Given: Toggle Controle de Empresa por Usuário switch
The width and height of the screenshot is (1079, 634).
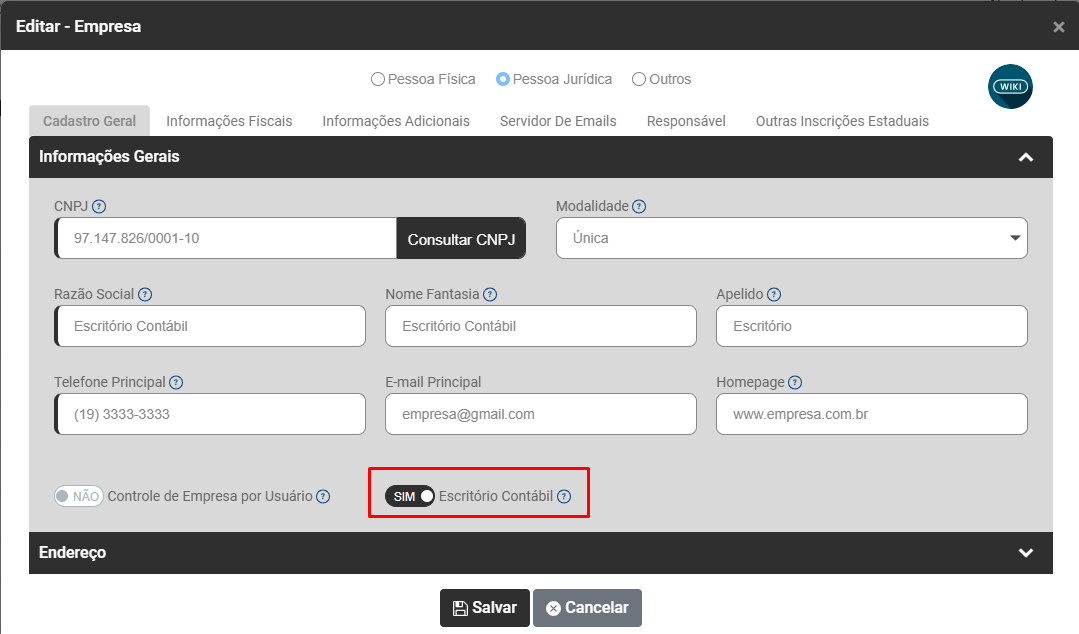Looking at the screenshot, I should point(79,497).
